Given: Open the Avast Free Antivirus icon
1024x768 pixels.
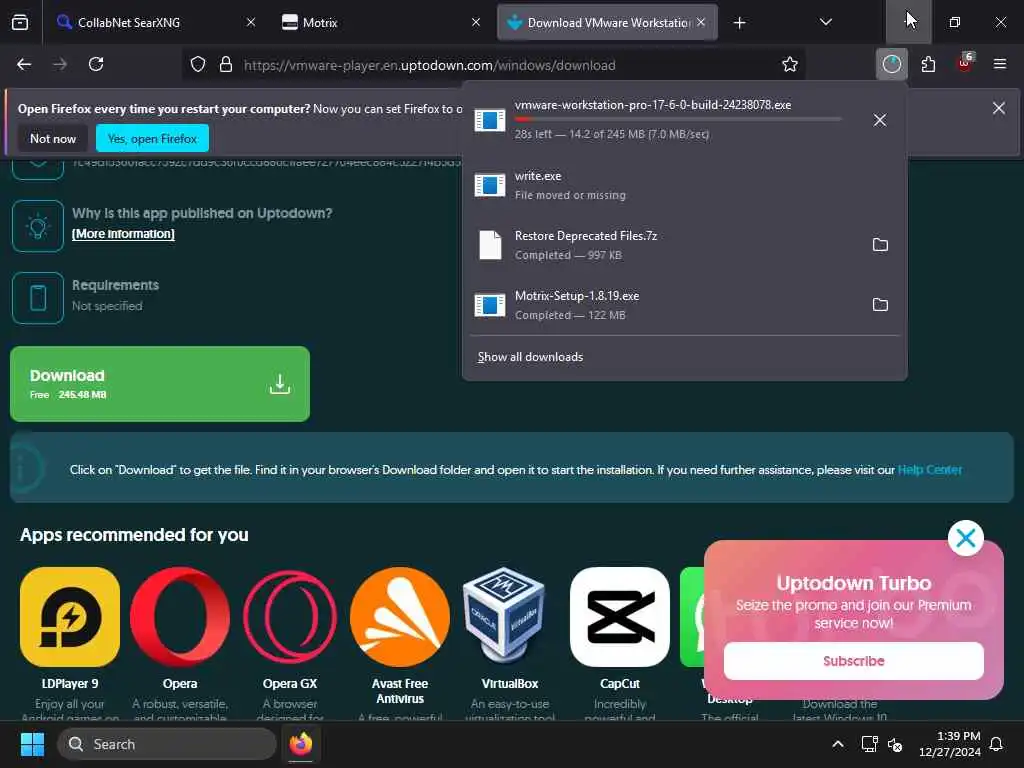Looking at the screenshot, I should [400, 616].
